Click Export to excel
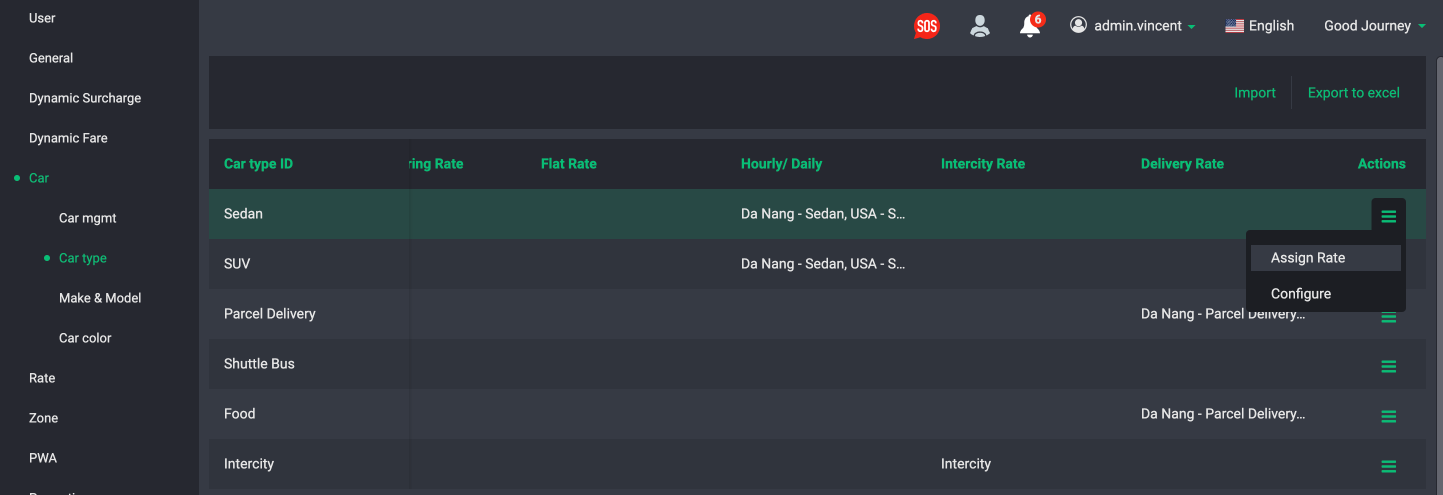 pyautogui.click(x=1353, y=93)
